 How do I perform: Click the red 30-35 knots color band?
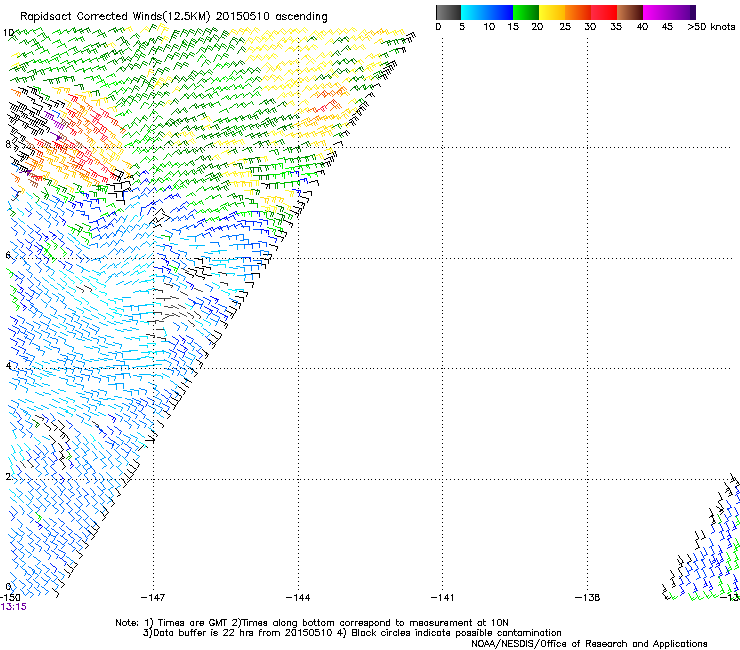point(604,12)
